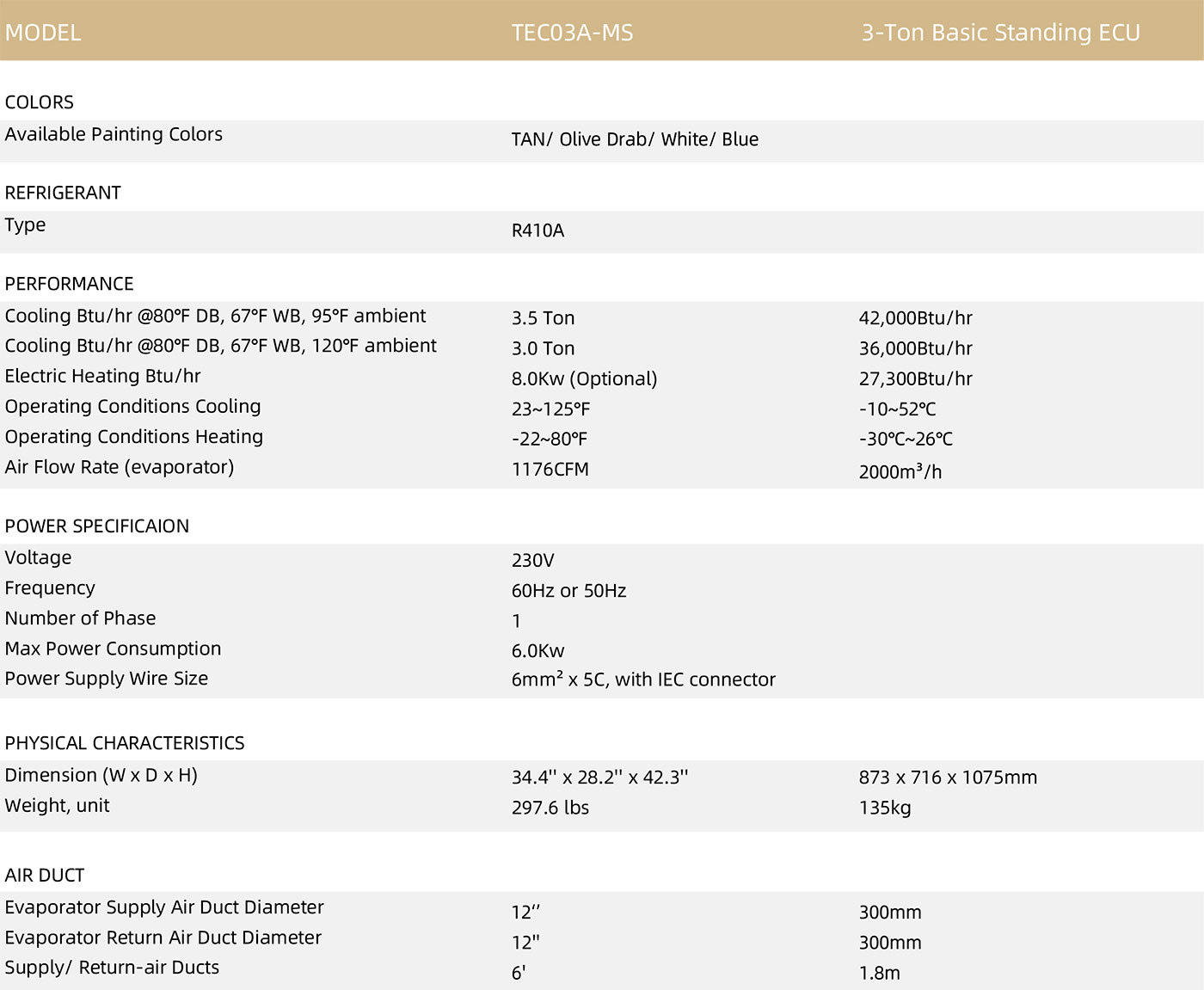Click the '-30°C~26°C' value

906,440
